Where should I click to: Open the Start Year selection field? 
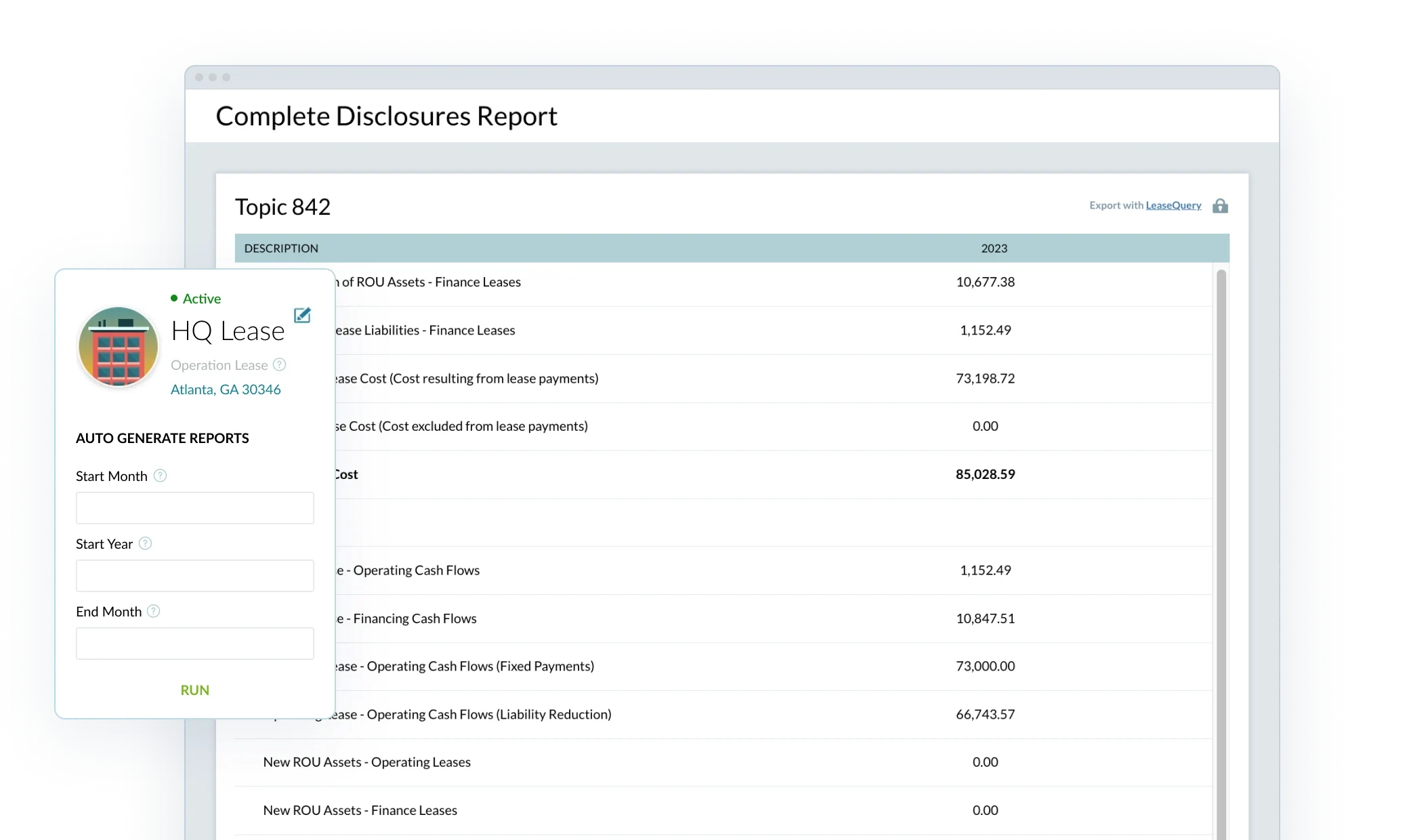coord(194,575)
